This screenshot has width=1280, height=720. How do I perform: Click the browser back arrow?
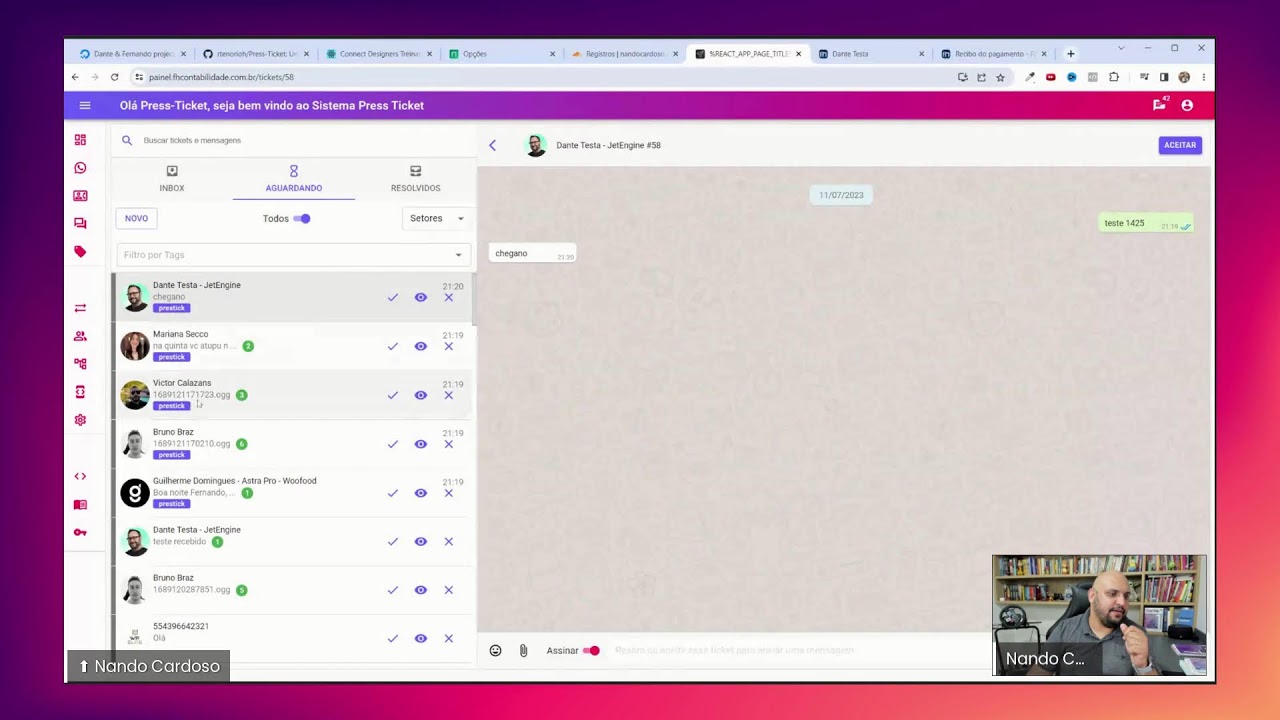point(75,77)
